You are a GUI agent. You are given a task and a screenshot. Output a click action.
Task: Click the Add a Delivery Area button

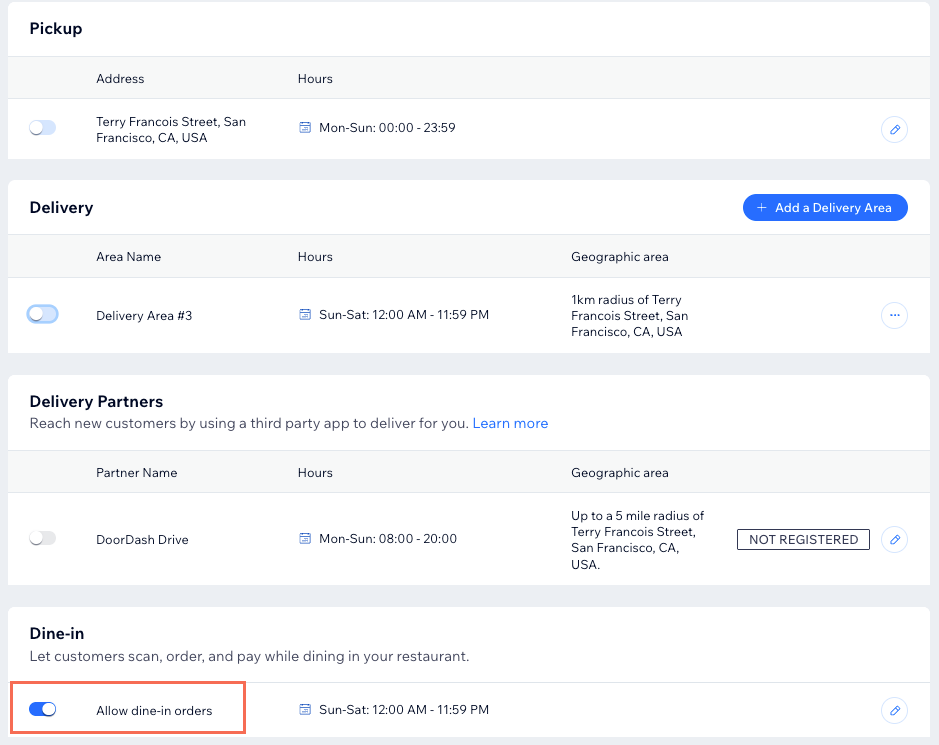click(x=825, y=207)
